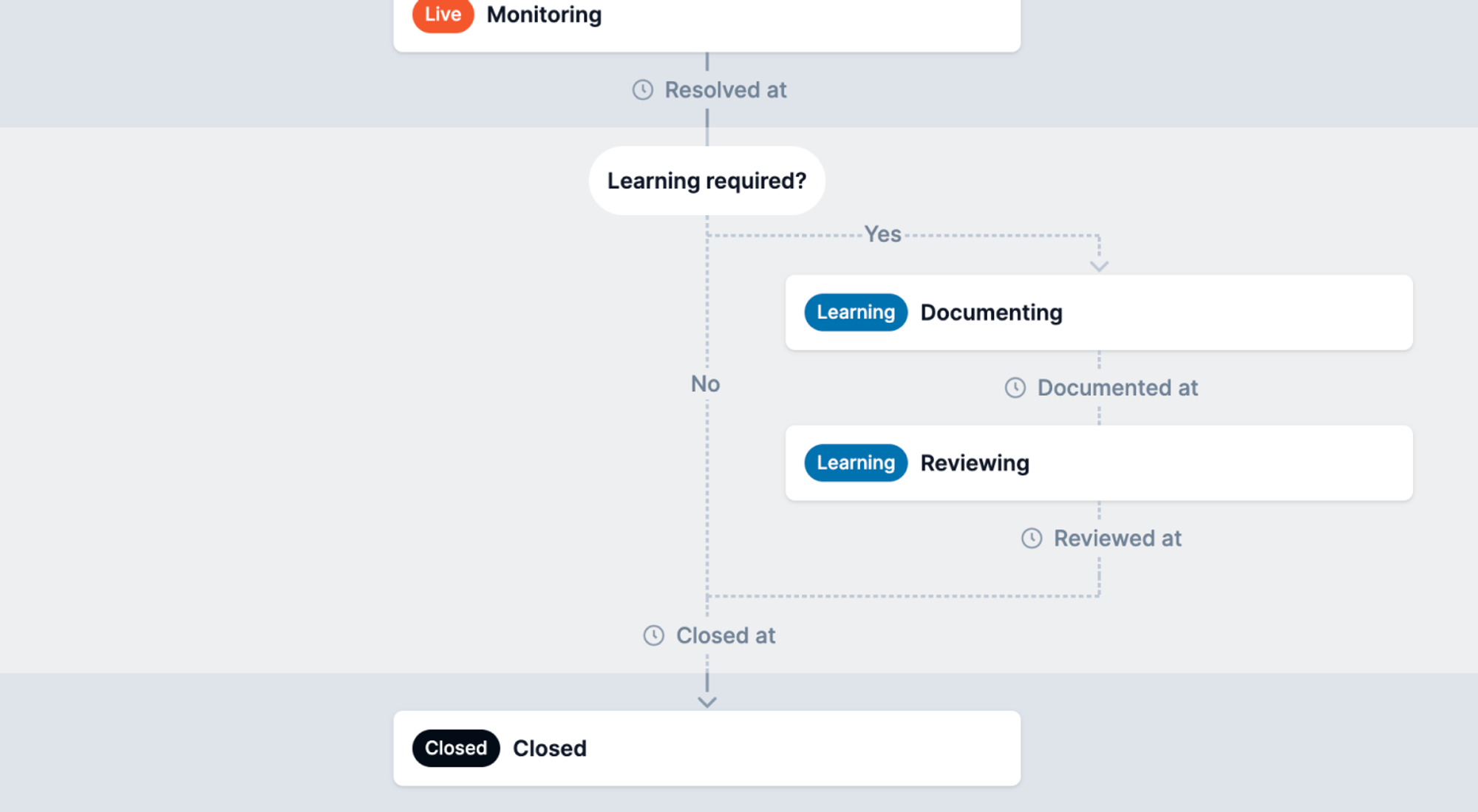This screenshot has height=812, width=1478.
Task: Click the orange Live badge
Action: [x=442, y=15]
